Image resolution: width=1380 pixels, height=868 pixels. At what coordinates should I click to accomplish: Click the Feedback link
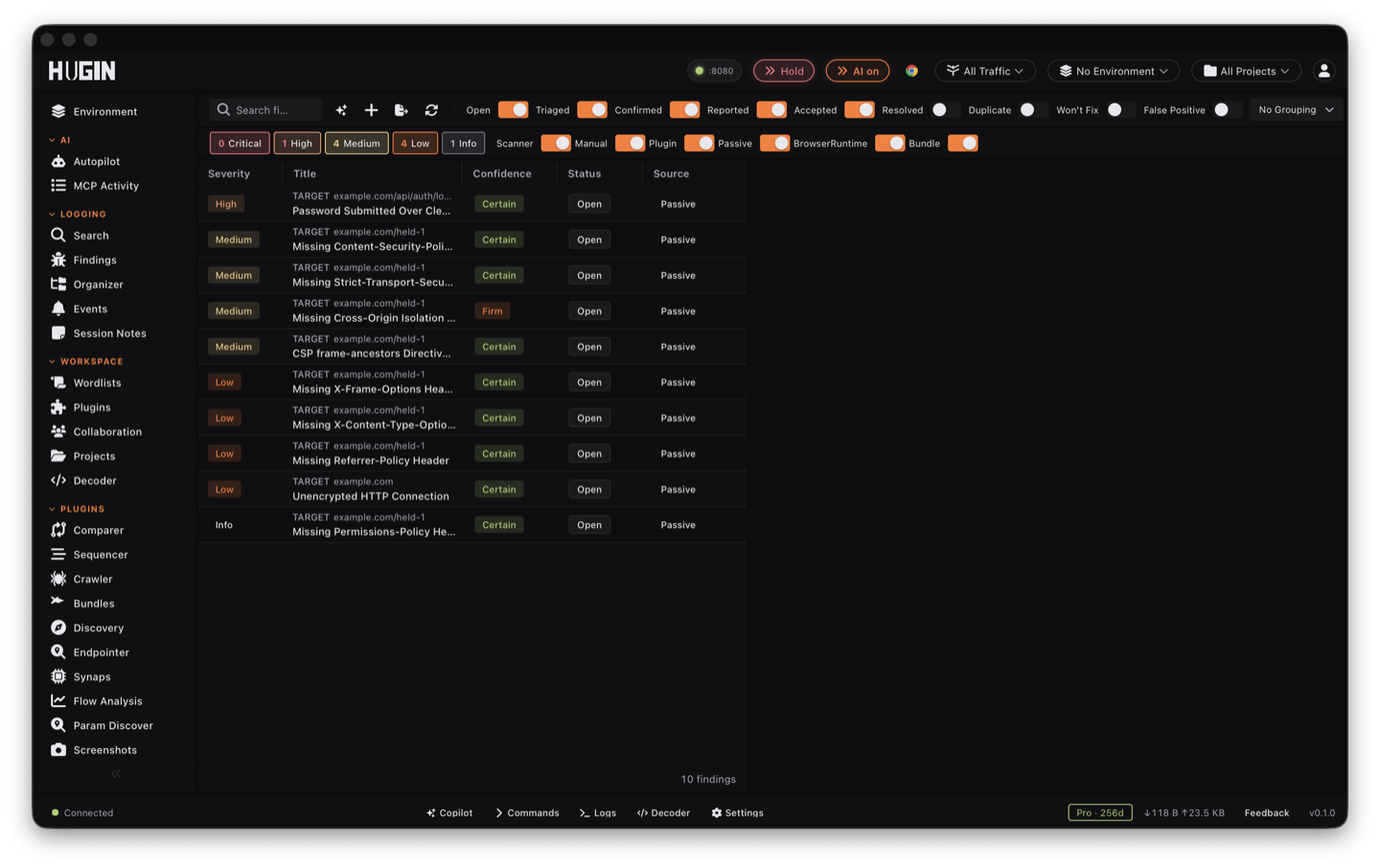pyautogui.click(x=1266, y=812)
